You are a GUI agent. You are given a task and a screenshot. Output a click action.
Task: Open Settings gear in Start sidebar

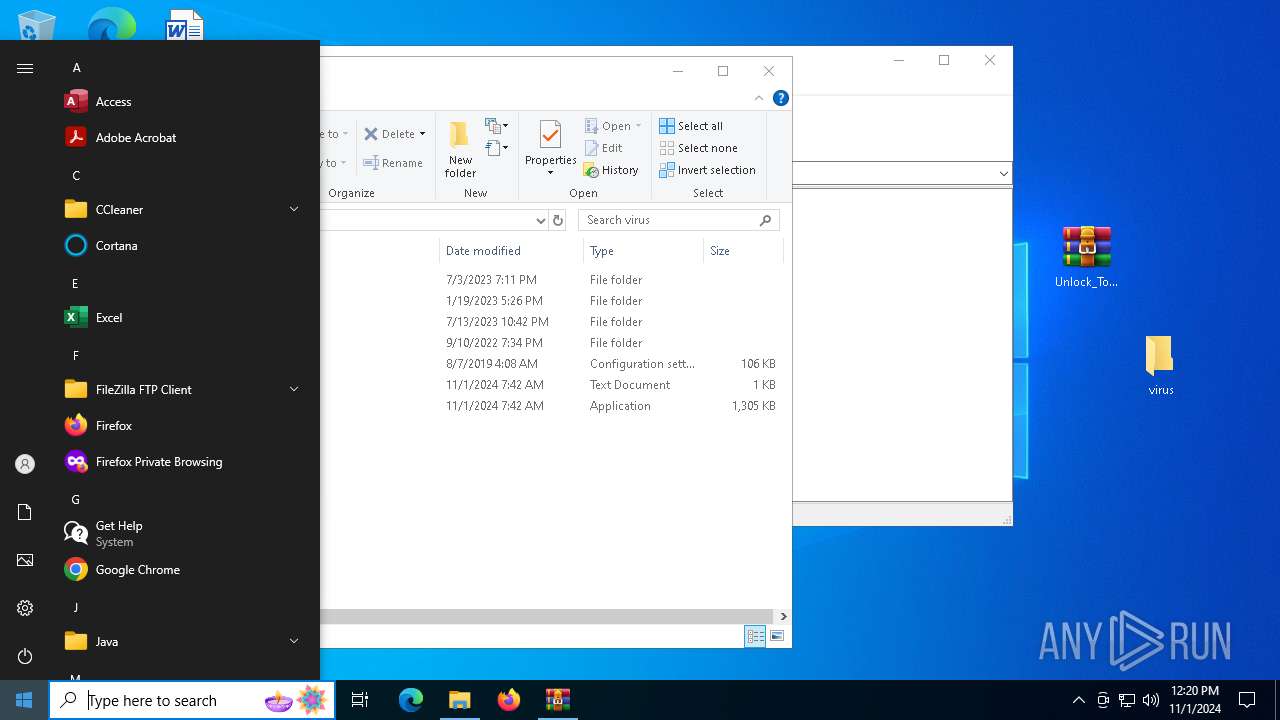tap(25, 608)
